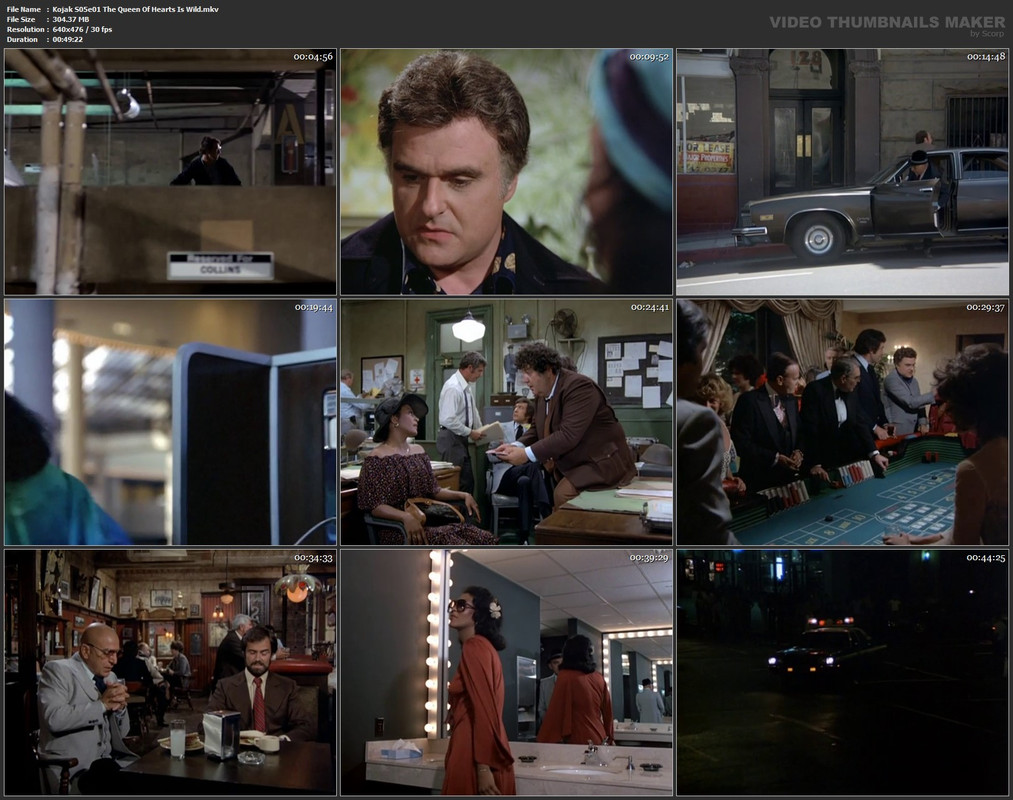1013x800 pixels.
Task: Select the thumbnail timestamped 00:24:41
Action: pyautogui.click(x=506, y=422)
